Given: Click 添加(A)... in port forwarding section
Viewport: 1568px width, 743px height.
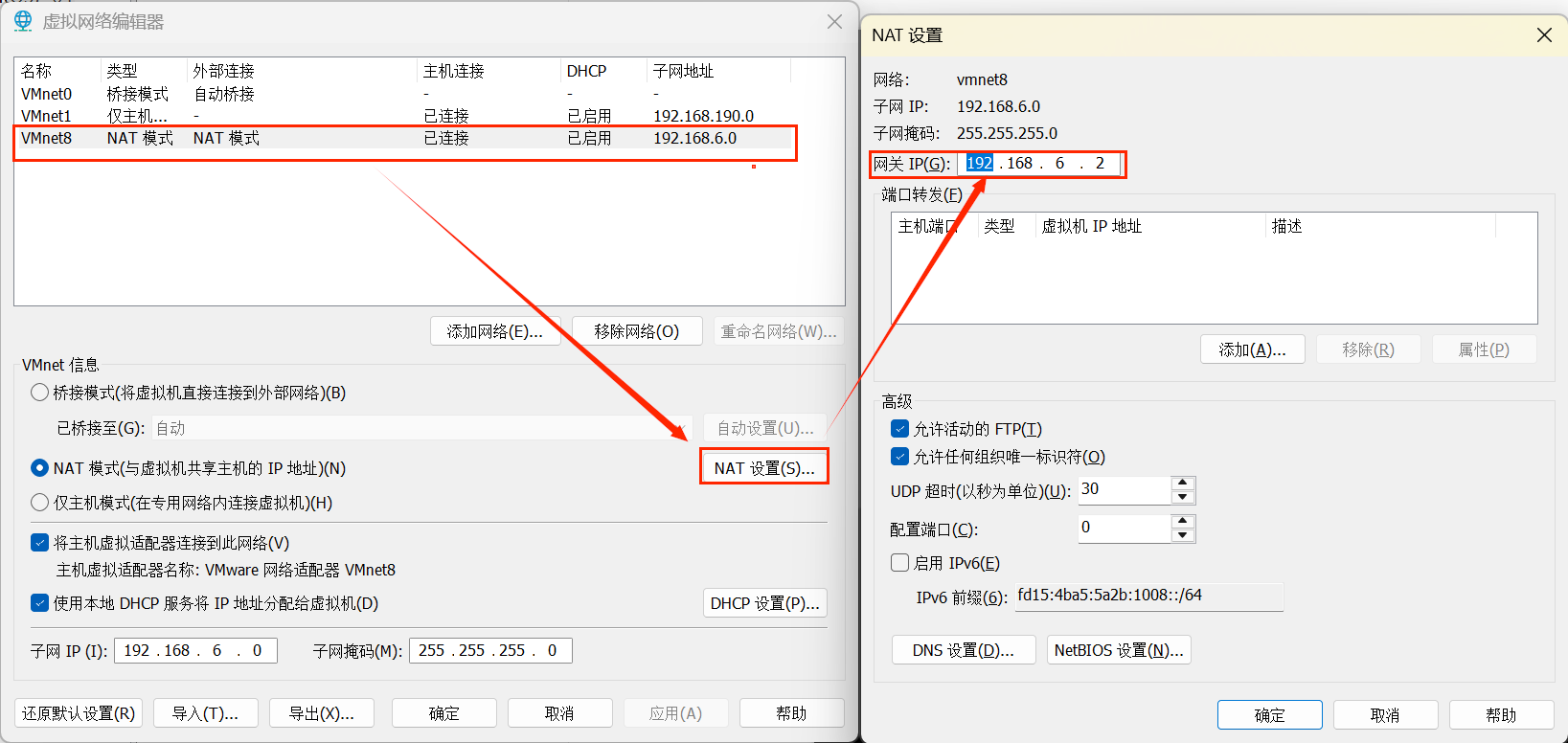Looking at the screenshot, I should 1253,349.
